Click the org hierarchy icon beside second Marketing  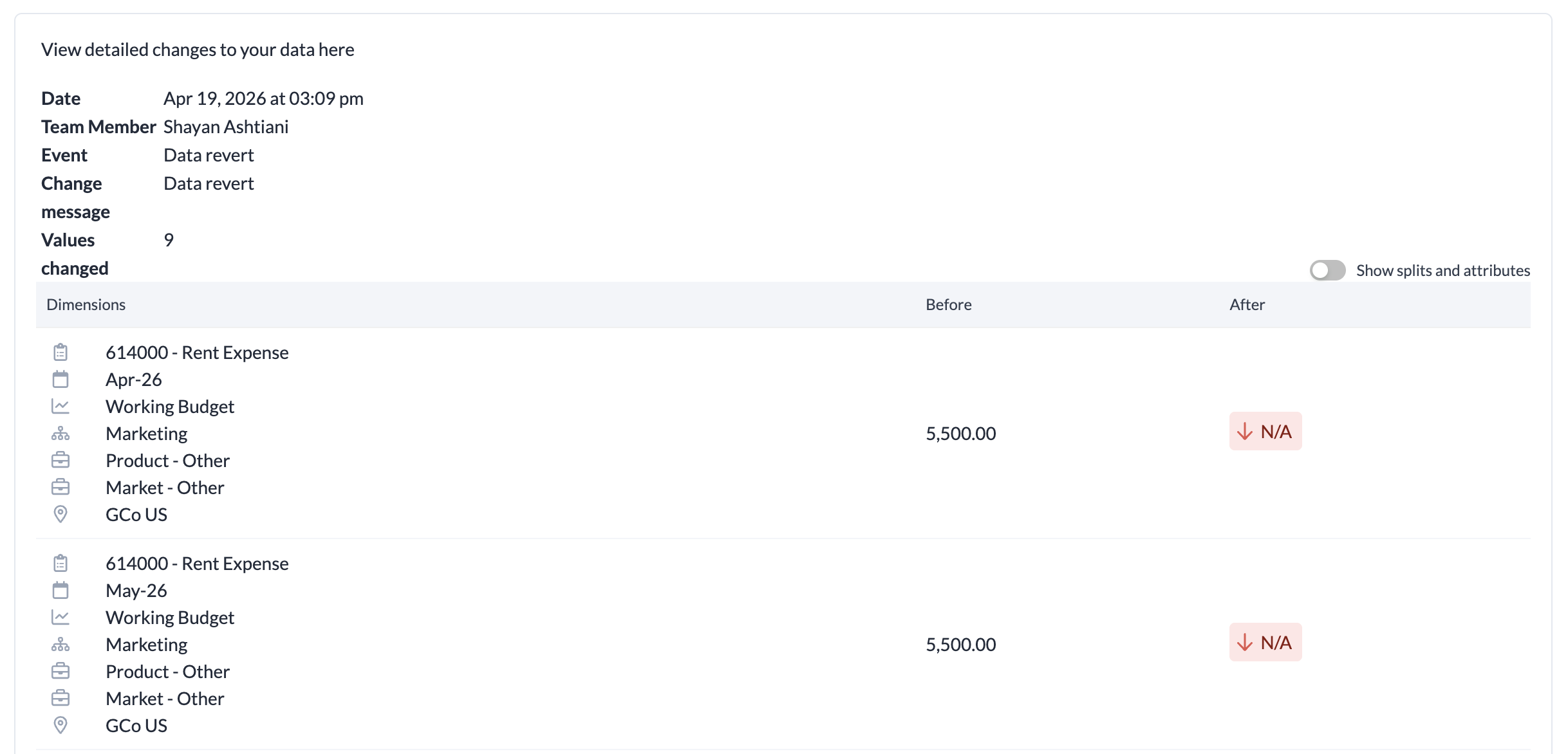tap(61, 645)
